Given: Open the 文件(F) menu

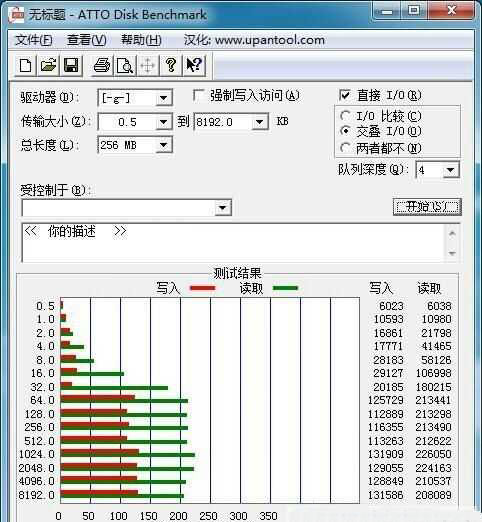Looking at the screenshot, I should pos(34,40).
